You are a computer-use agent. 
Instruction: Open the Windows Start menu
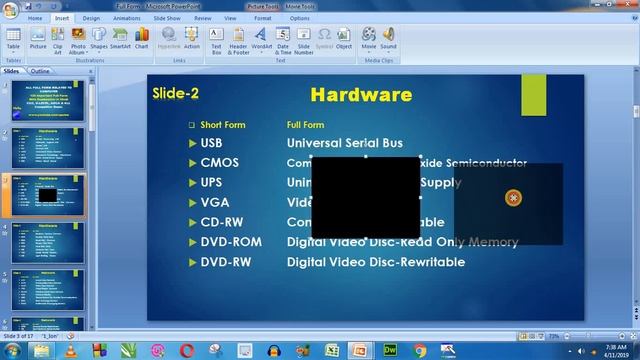12,351
